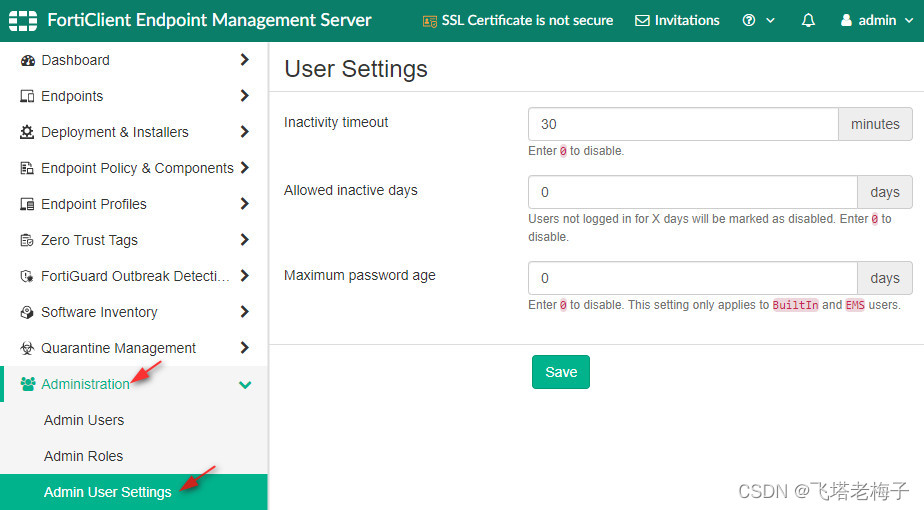924x510 pixels.
Task: Expand the Zero Trust Tags chevron
Action: pyautogui.click(x=245, y=239)
